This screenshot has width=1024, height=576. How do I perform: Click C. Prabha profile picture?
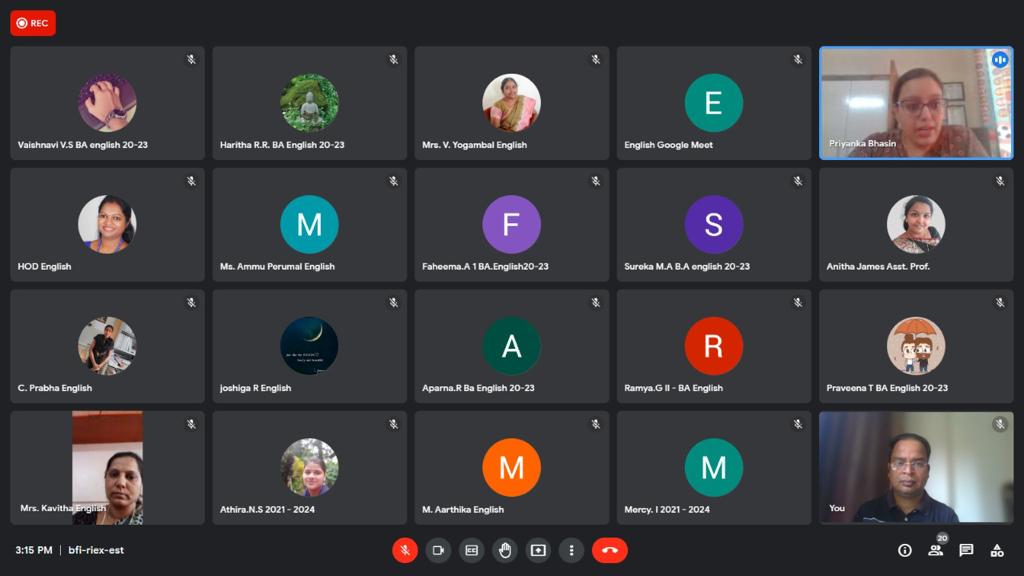click(x=107, y=345)
